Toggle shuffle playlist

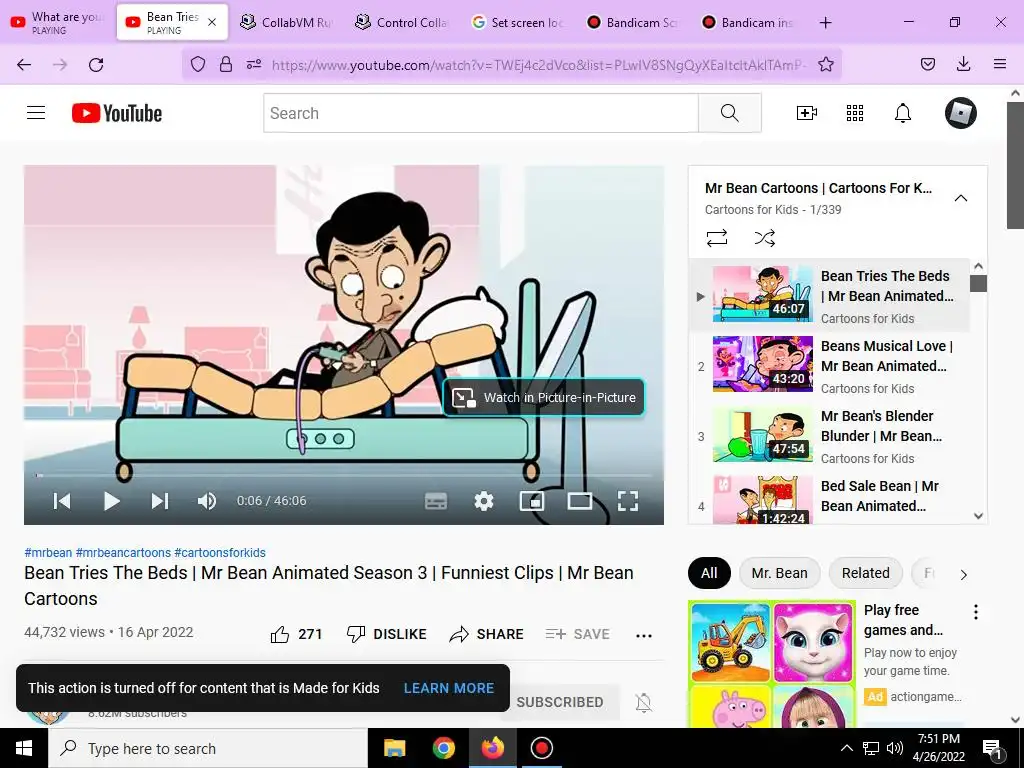click(x=765, y=238)
